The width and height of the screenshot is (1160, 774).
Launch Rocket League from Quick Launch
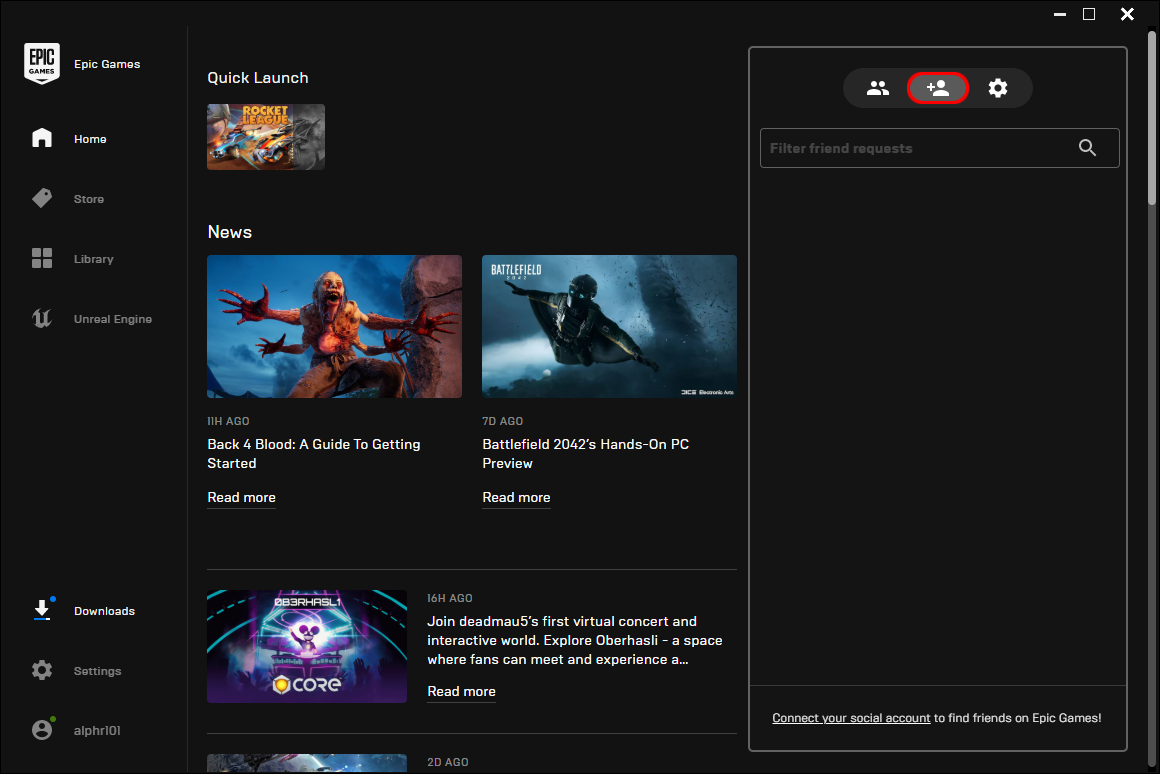pos(266,137)
